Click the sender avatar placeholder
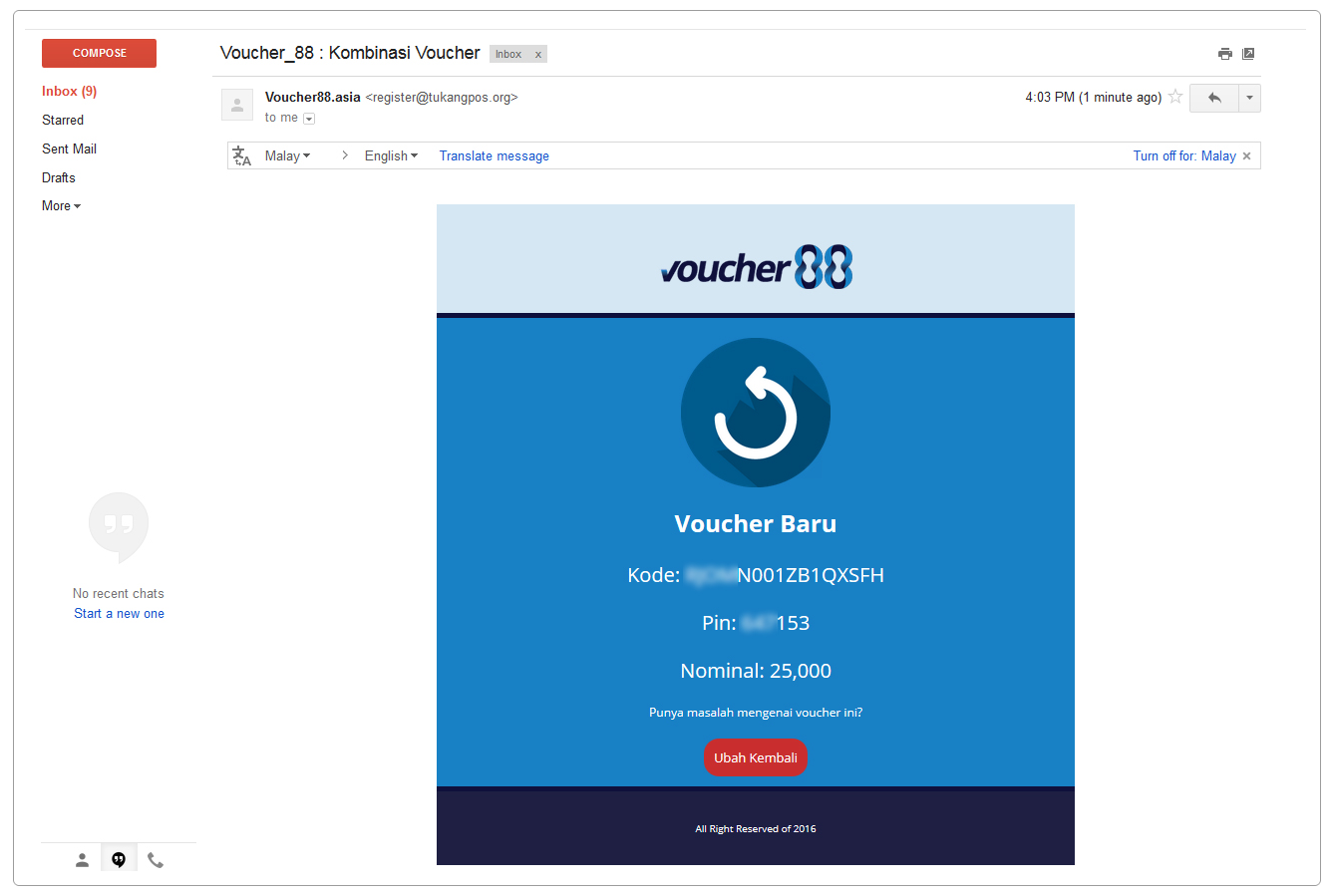 tap(237, 105)
